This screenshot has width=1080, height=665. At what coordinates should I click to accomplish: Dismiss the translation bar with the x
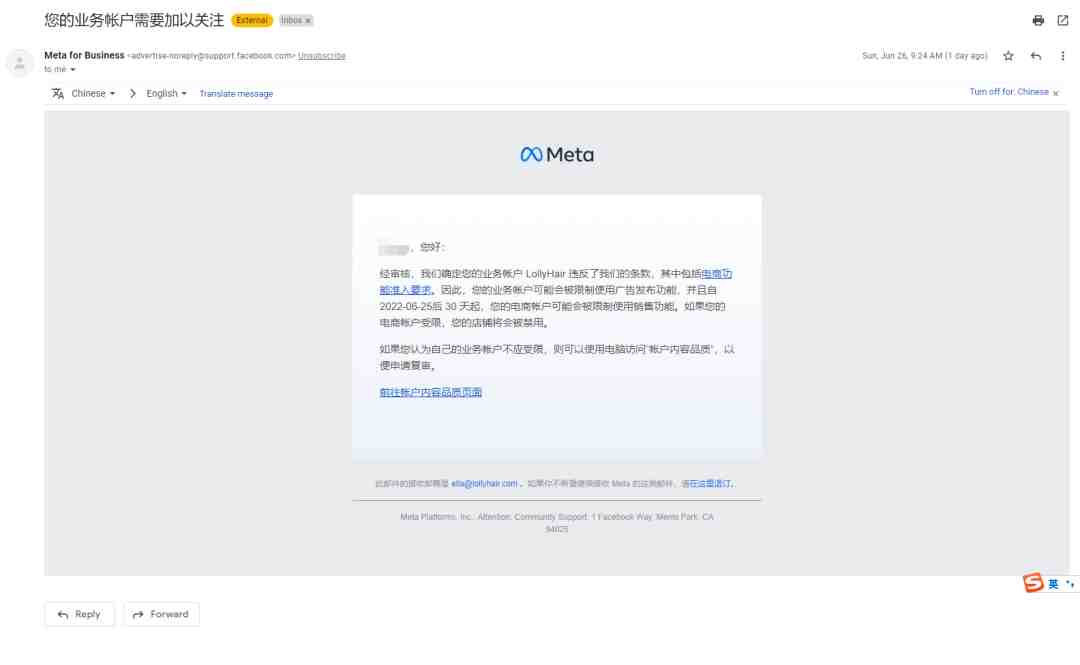tap(1056, 93)
